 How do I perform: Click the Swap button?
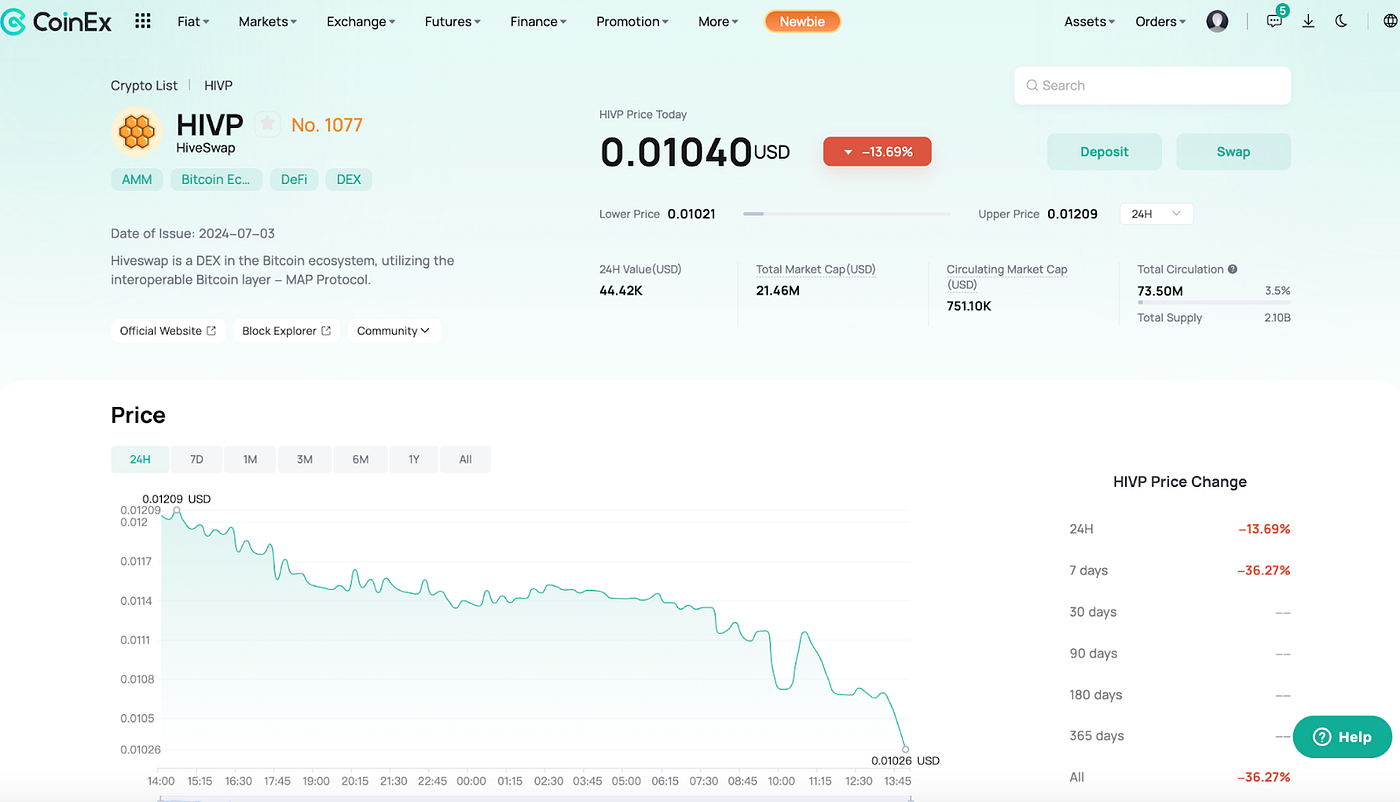point(1233,152)
